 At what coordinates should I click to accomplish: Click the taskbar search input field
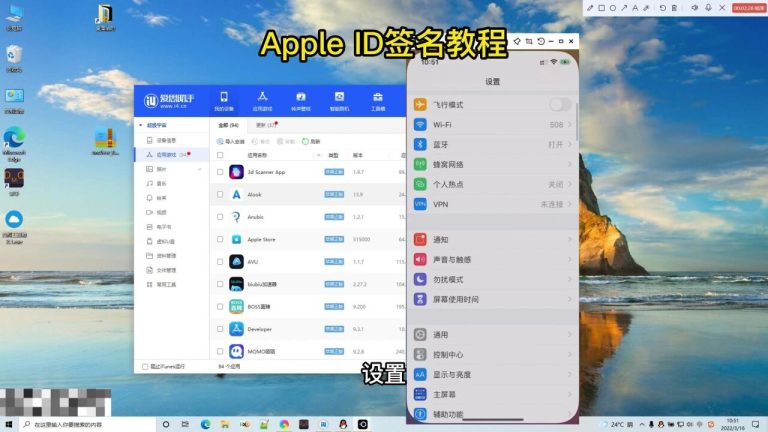88,424
